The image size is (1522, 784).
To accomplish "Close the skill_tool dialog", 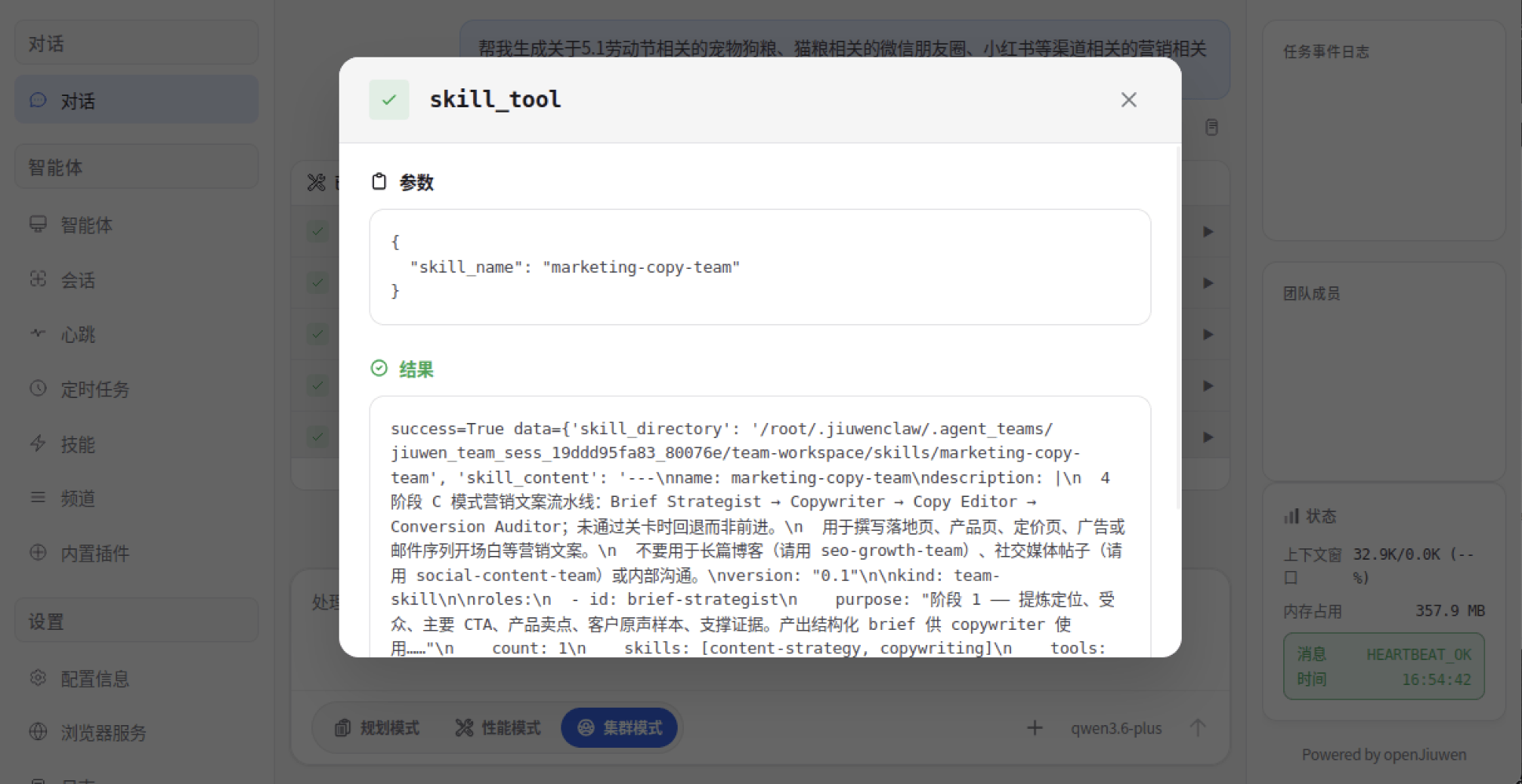I will (x=1128, y=100).
